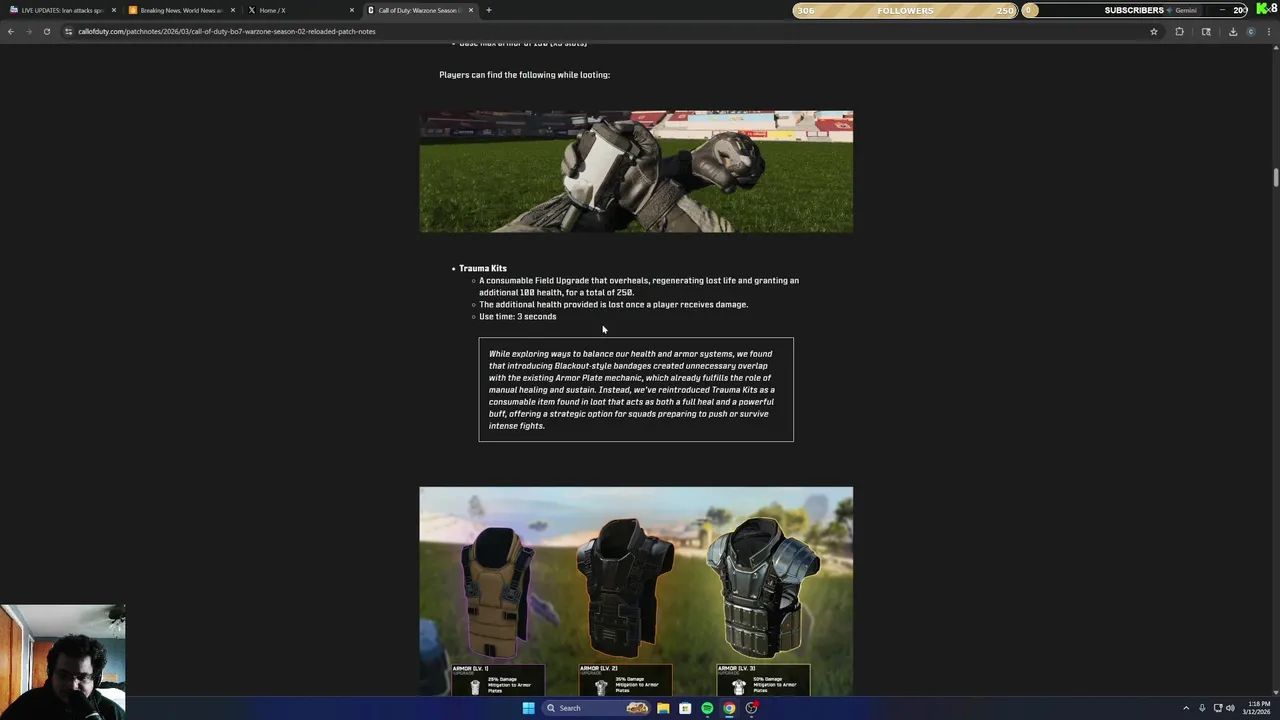
Task: Click the FOLLOWERS goal bar overlay
Action: [x=905, y=10]
